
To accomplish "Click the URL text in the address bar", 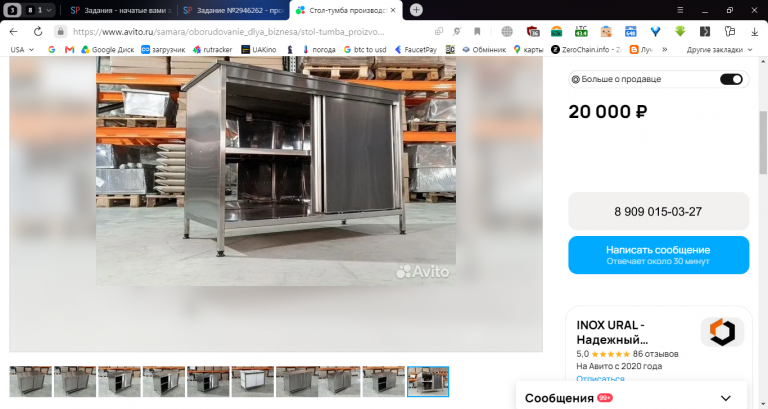I will point(228,31).
